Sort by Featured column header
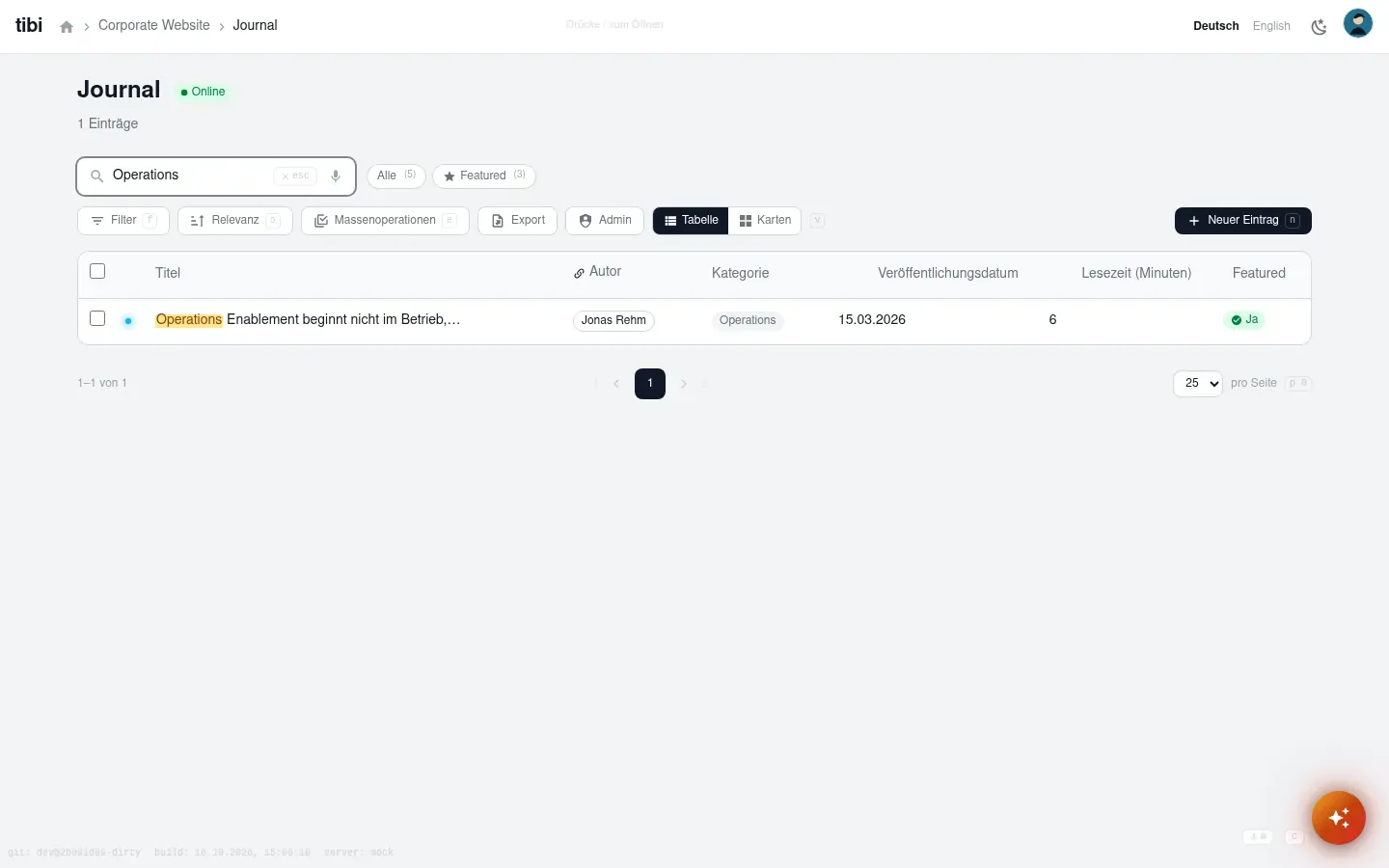 click(x=1259, y=273)
